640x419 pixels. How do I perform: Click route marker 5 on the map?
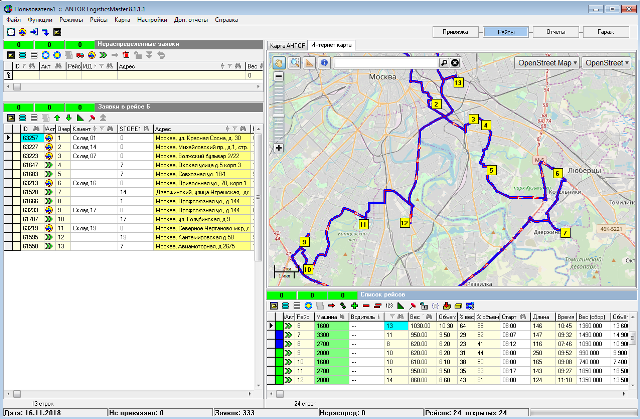click(491, 171)
